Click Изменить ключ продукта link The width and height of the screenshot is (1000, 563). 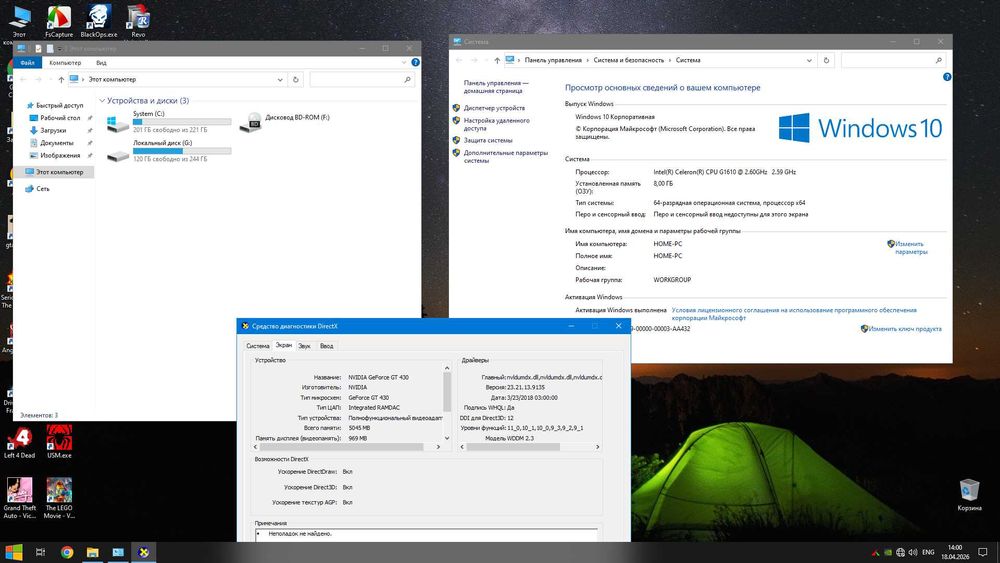905,329
